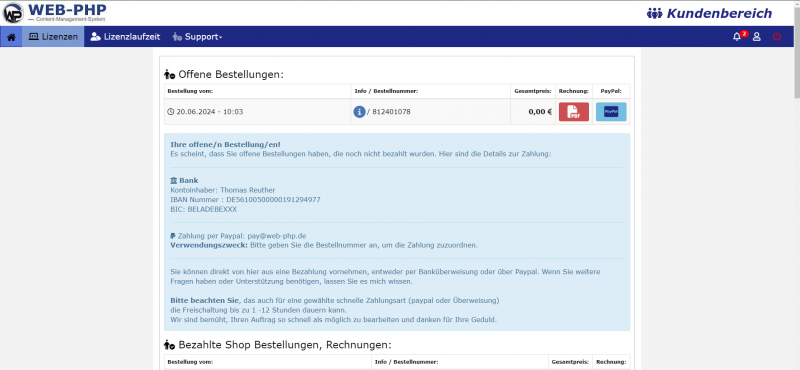Open the home icon in navigation bar

pyautogui.click(x=11, y=37)
